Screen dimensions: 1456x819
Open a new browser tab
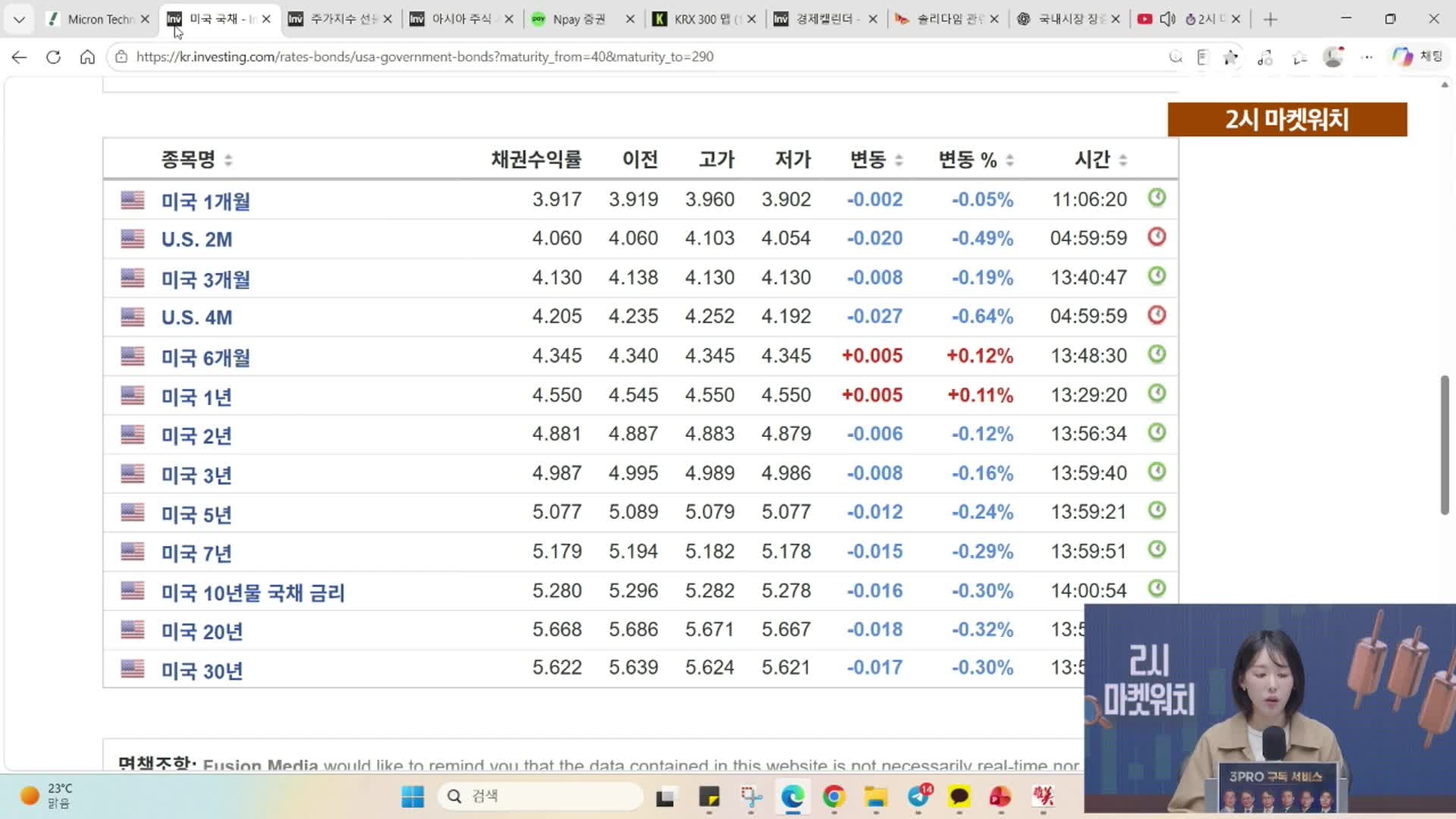point(1270,19)
